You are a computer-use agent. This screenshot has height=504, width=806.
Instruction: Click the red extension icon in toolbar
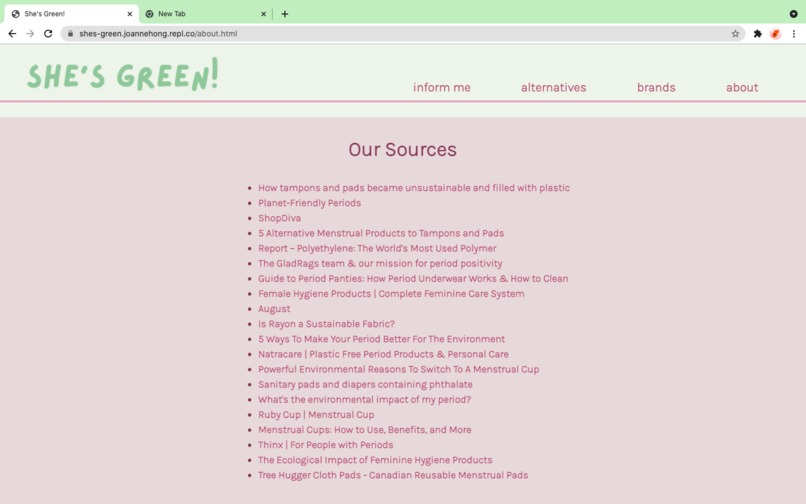tap(775, 33)
